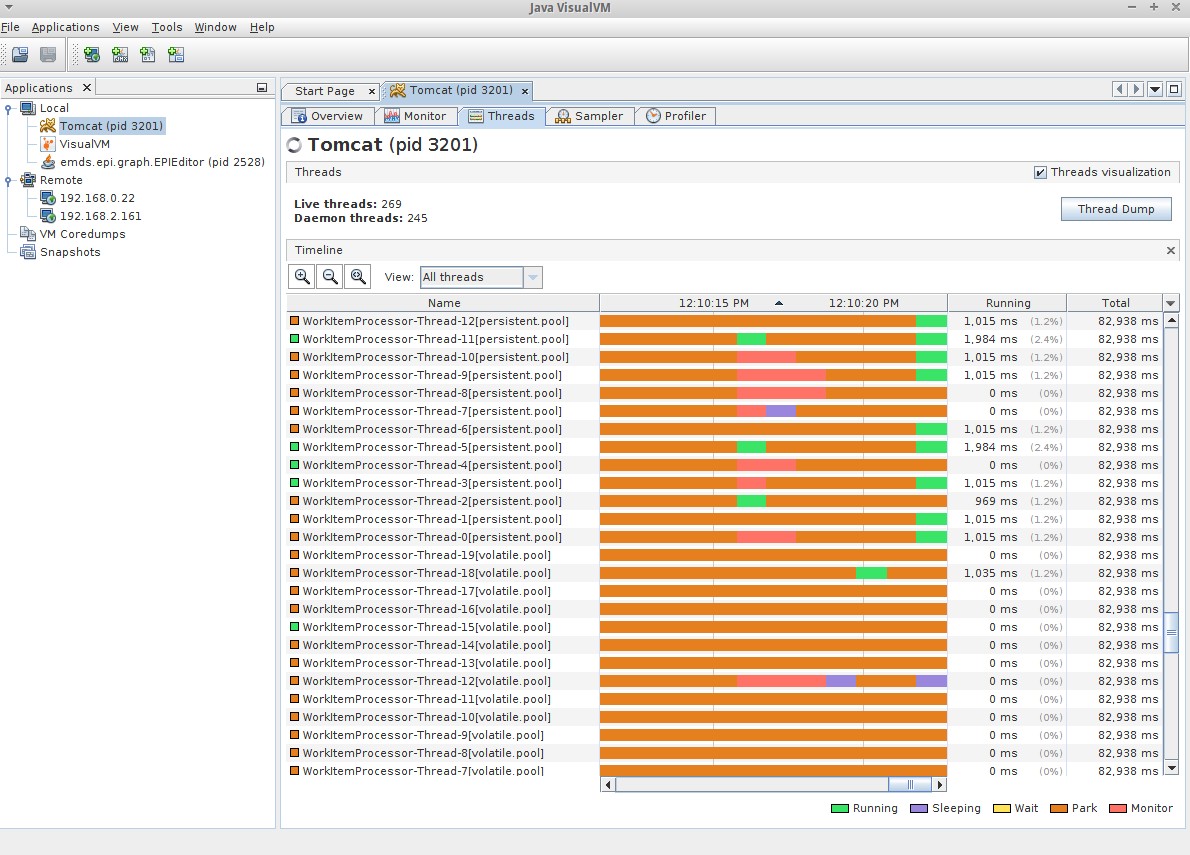Switch to the Start Page tab

click(325, 91)
